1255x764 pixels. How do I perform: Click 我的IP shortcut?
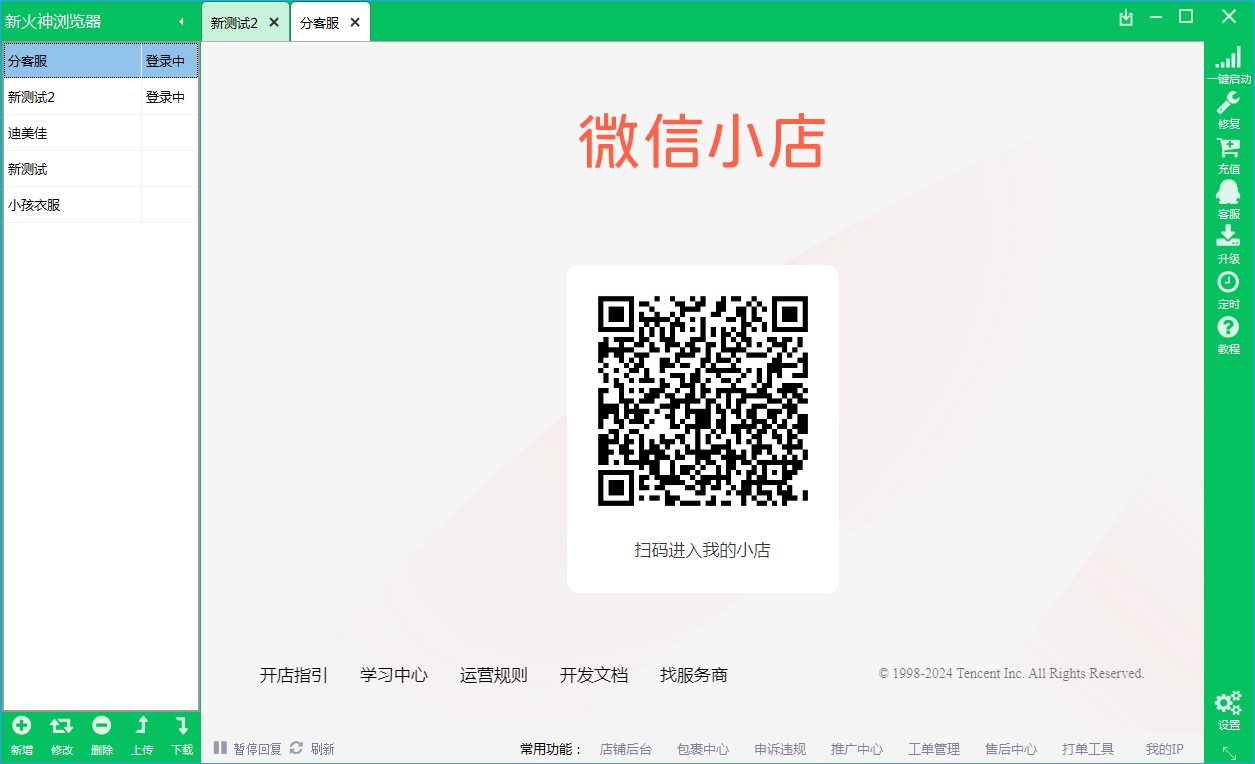click(x=1165, y=749)
